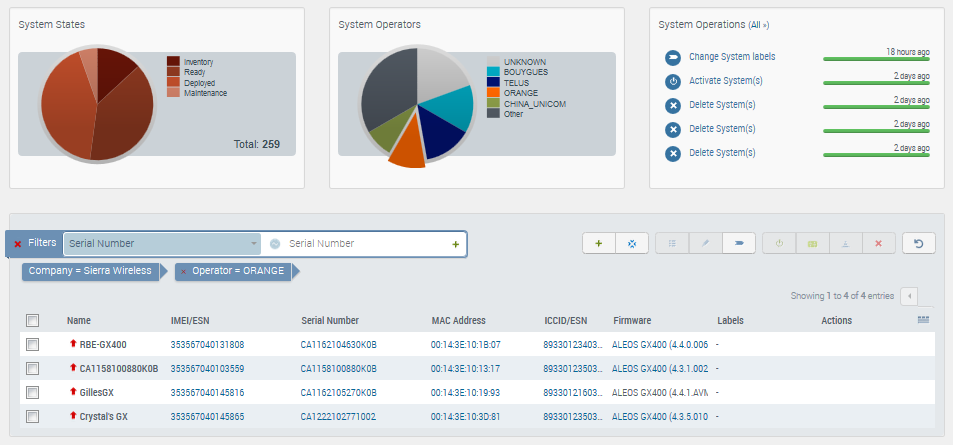Click the red X delete toolbar button
Viewport: 953px width, 445px height.
point(878,243)
